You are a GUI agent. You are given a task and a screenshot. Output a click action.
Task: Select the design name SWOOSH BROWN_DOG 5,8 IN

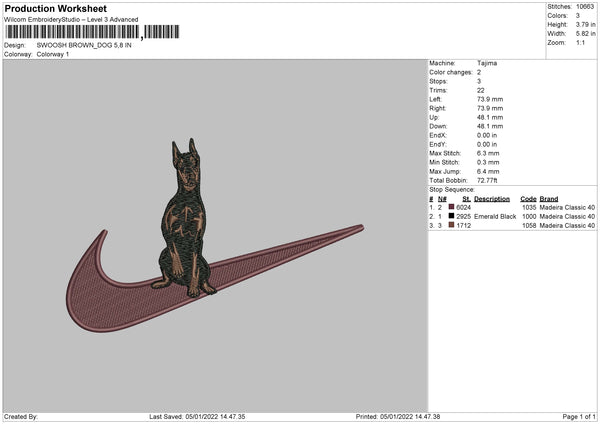click(x=84, y=45)
